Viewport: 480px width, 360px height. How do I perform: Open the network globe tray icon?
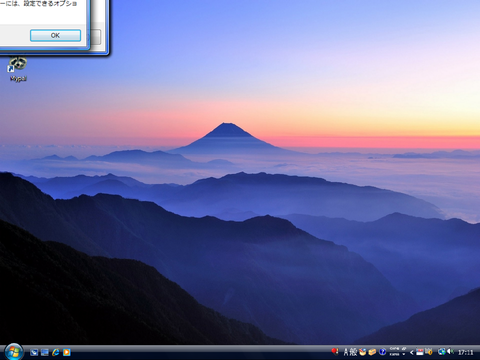pos(442,352)
